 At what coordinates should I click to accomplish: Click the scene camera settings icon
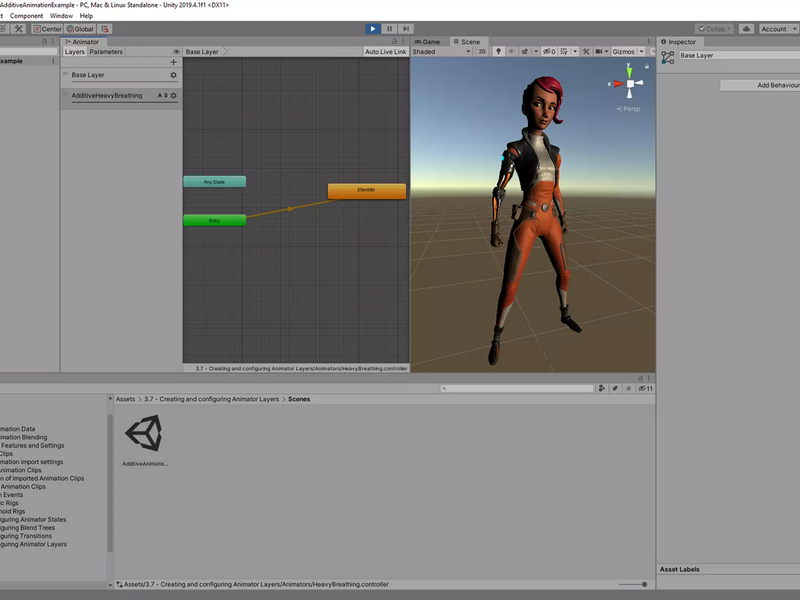tap(598, 52)
